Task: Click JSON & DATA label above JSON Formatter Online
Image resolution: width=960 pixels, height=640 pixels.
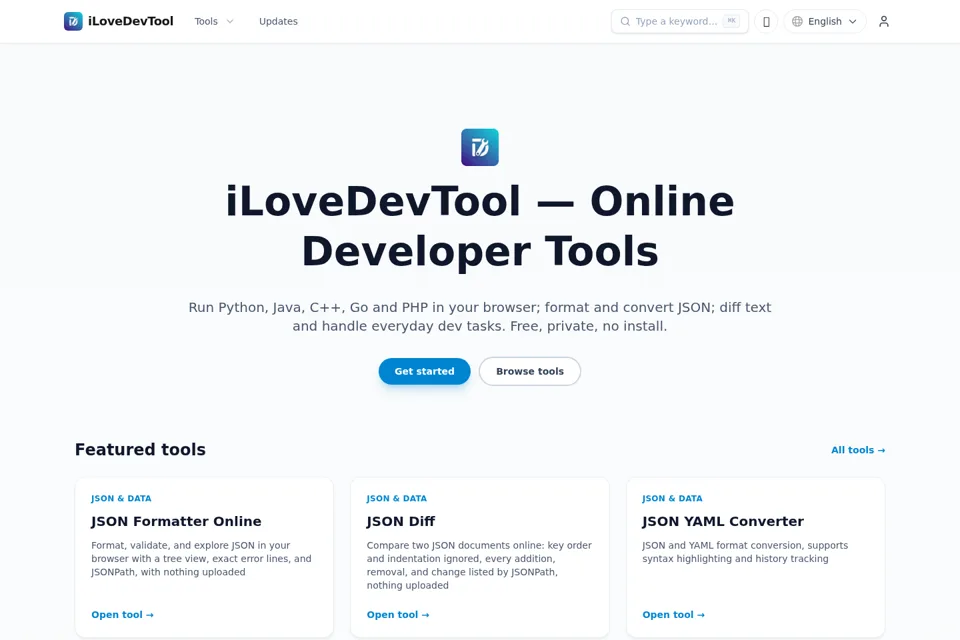Action: point(121,499)
